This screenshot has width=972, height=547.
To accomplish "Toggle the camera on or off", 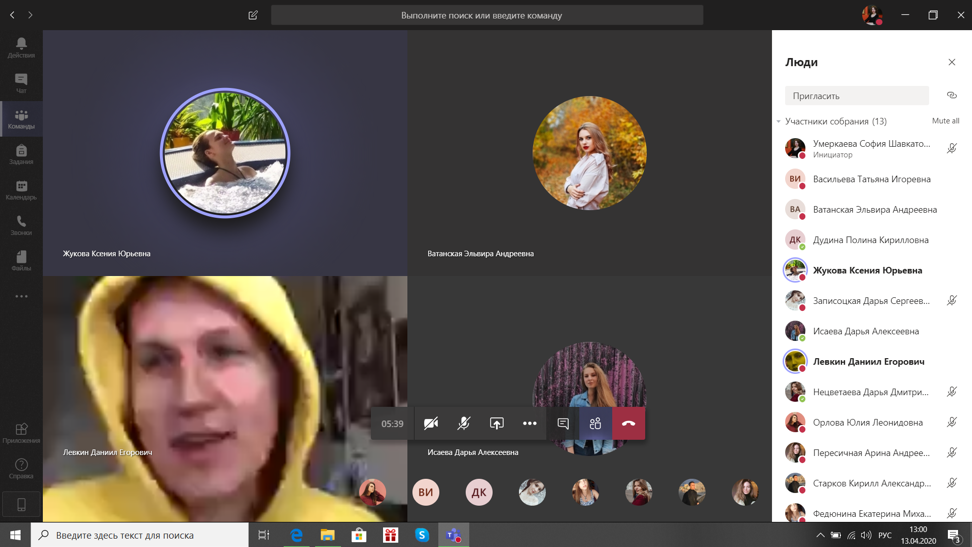I will pyautogui.click(x=431, y=423).
